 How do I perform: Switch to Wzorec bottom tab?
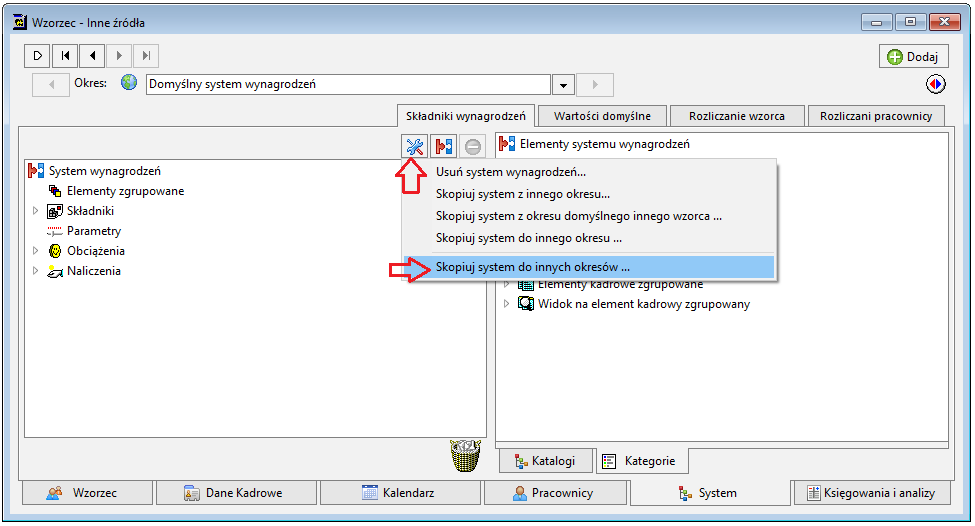[x=87, y=493]
